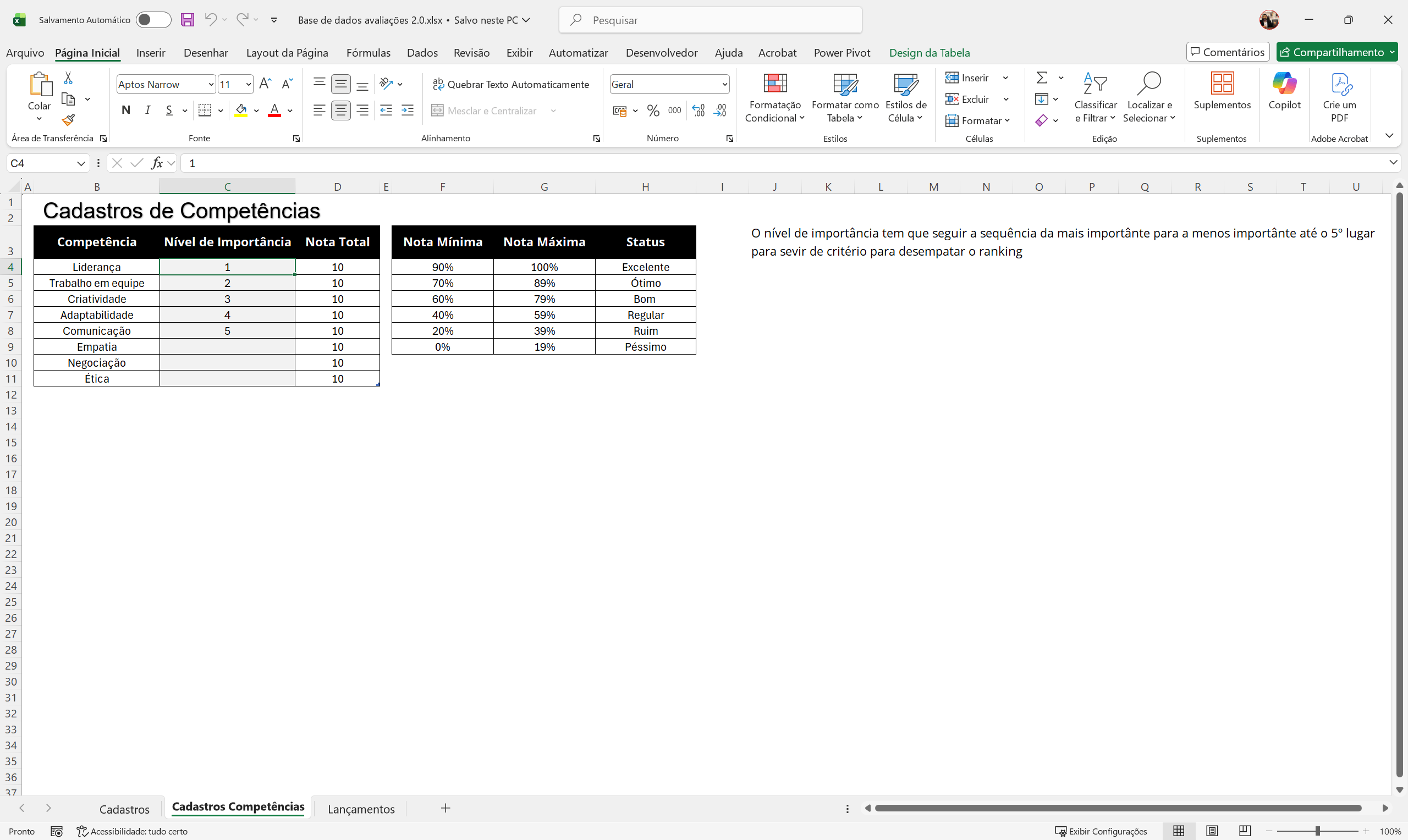Viewport: 1408px width, 840px height.
Task: Toggle italic formatting
Action: tap(147, 110)
